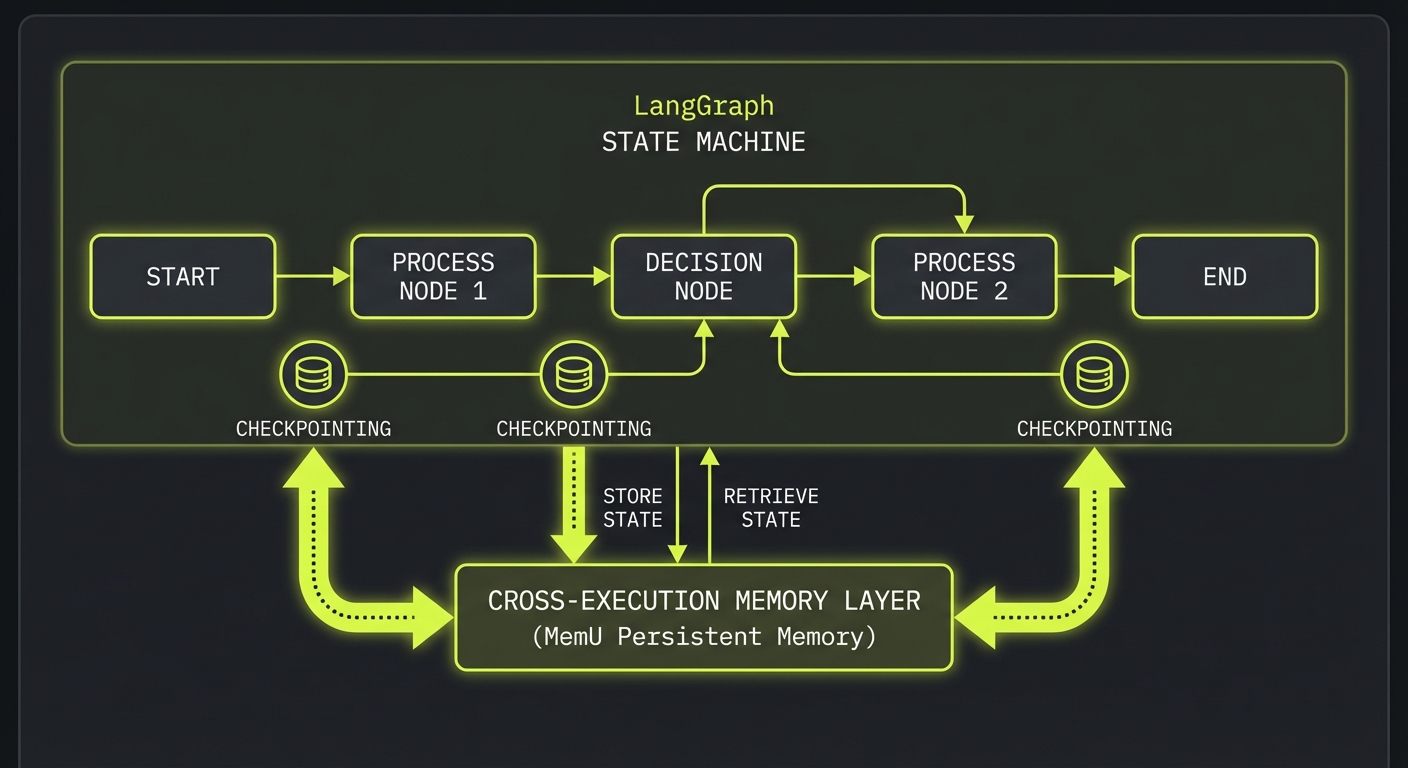Click the END node box
The width and height of the screenshot is (1408, 768).
coord(1225,277)
